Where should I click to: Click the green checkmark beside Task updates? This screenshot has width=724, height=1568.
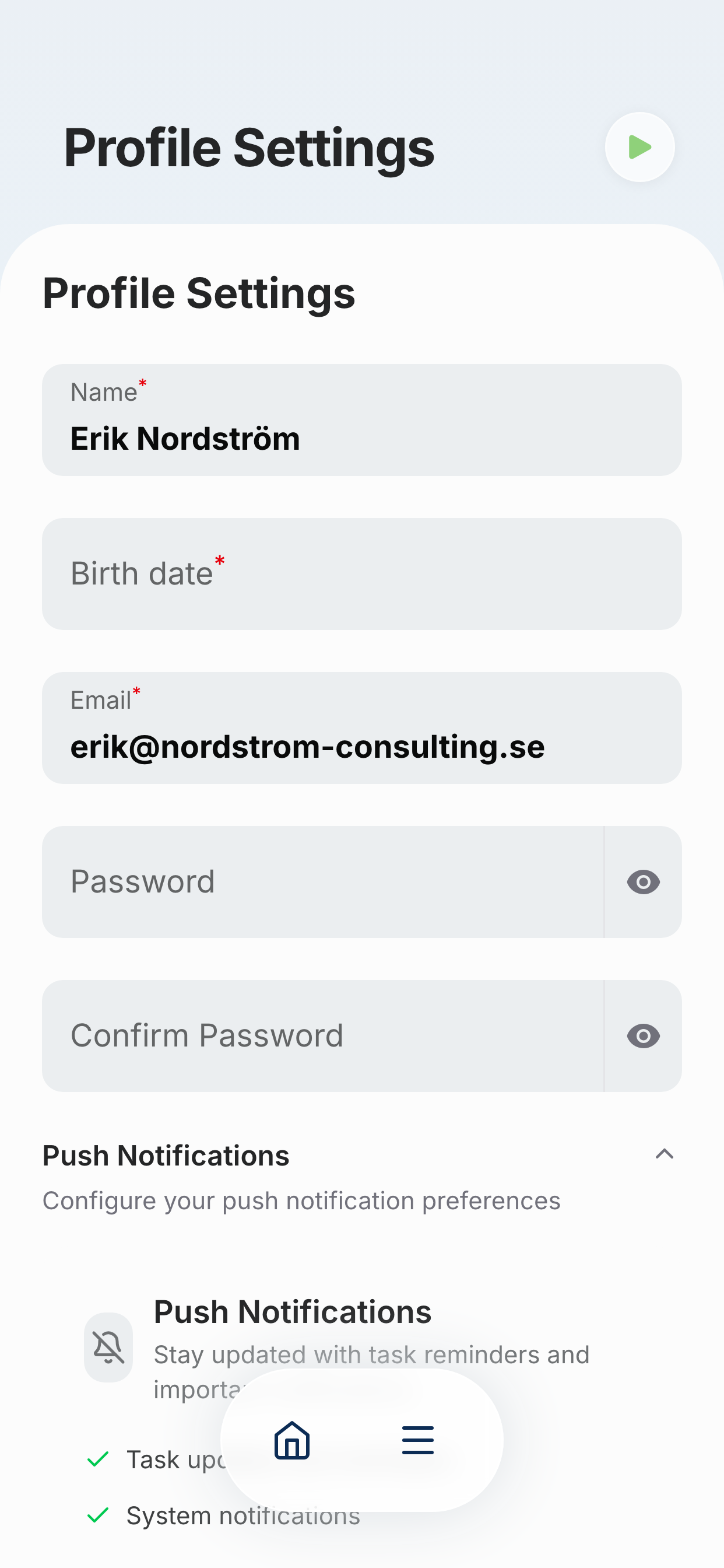point(98,1459)
